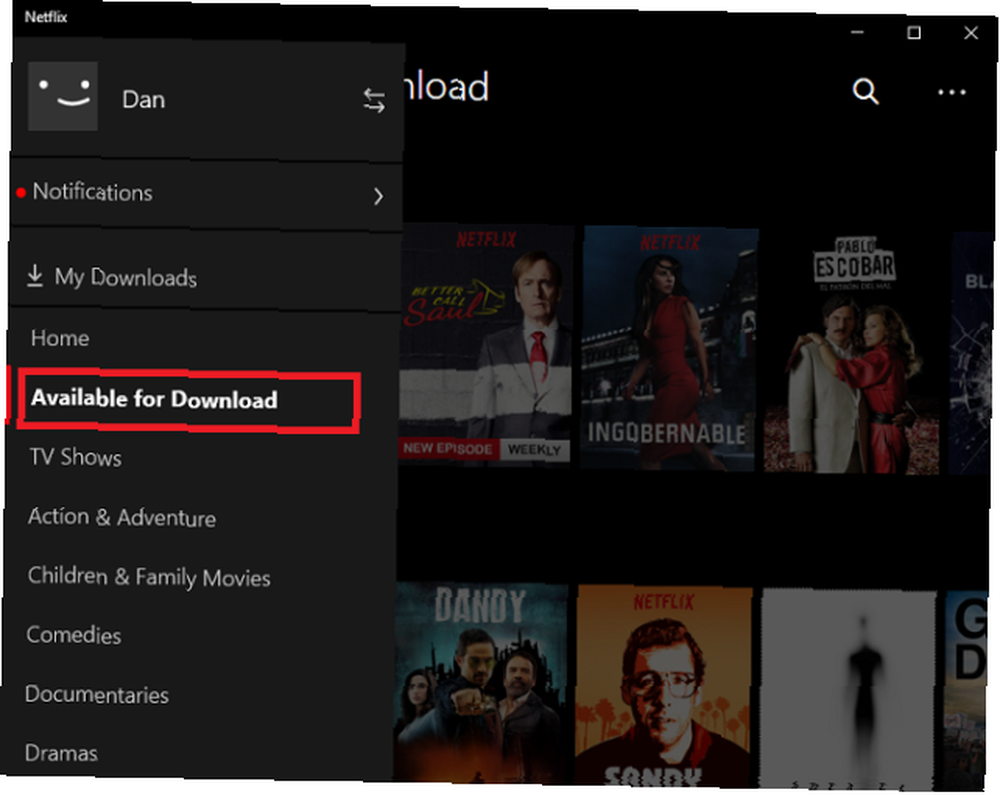Open the Documentaries category

tap(97, 694)
